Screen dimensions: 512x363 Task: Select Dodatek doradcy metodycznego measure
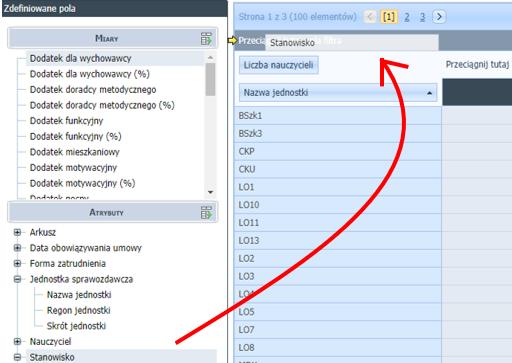tap(93, 90)
